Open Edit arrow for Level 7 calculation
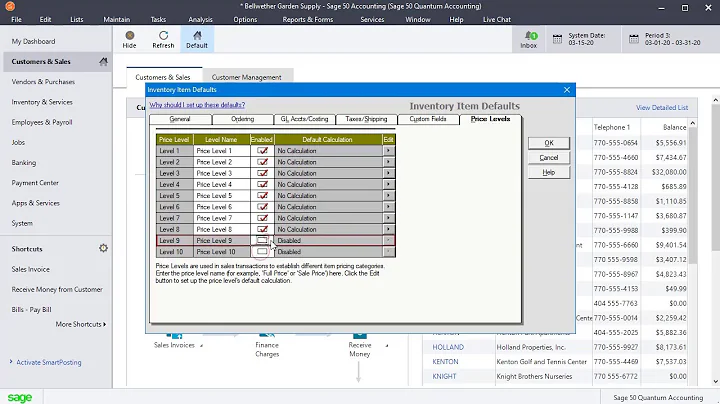720x404 pixels. [388, 218]
